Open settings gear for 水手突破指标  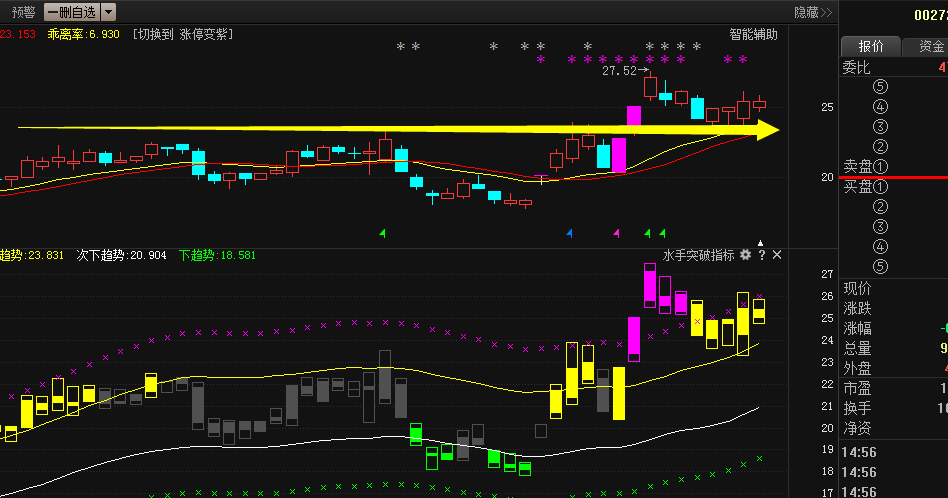point(744,255)
